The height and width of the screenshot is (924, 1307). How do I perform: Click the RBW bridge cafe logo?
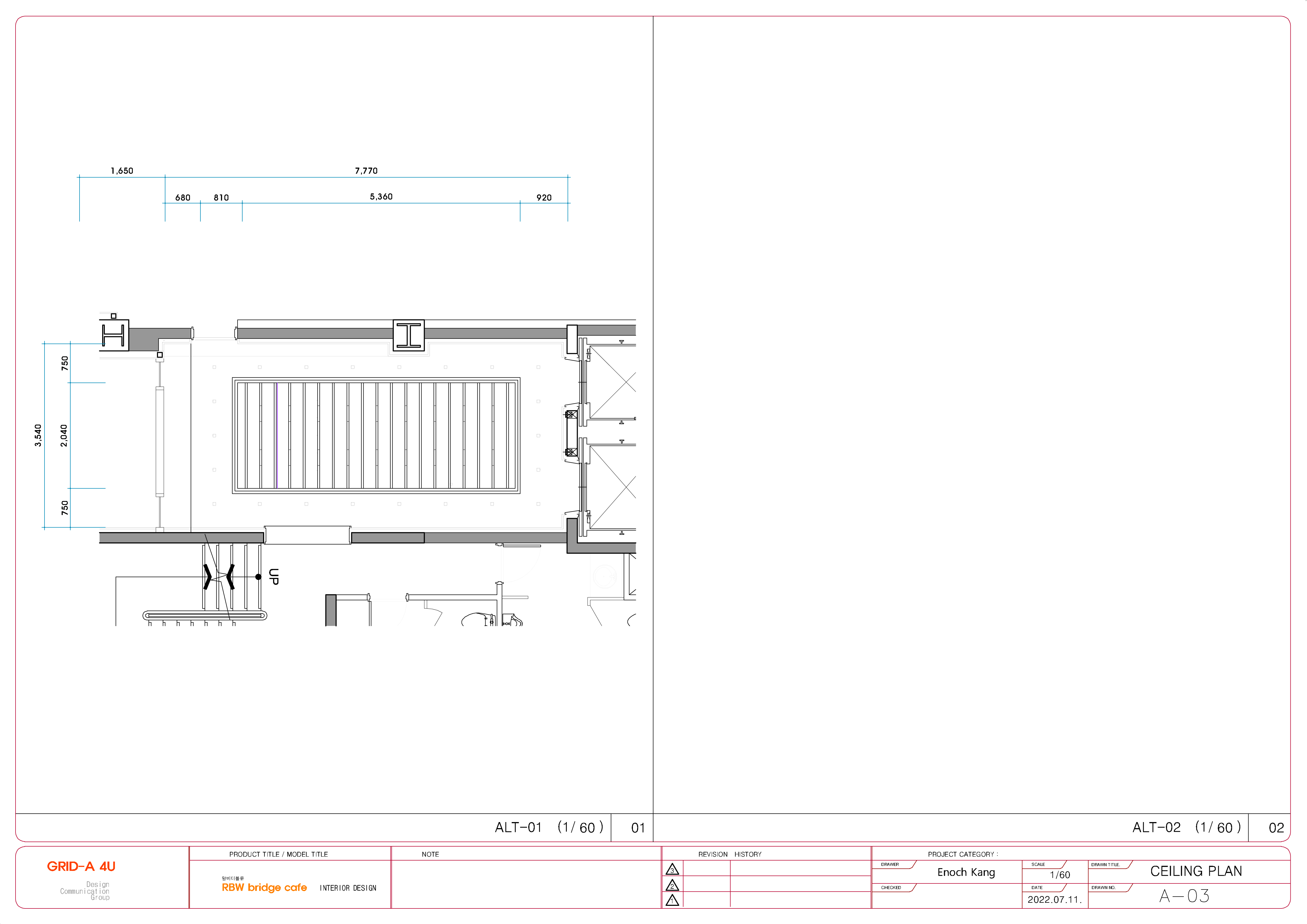(264, 888)
